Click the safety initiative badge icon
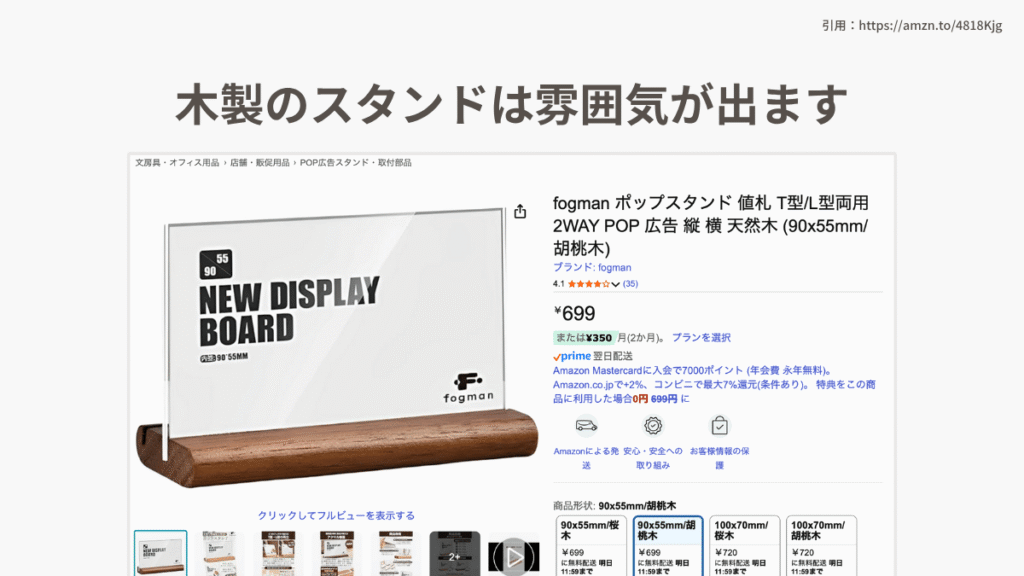This screenshot has width=1024, height=576. 652,426
